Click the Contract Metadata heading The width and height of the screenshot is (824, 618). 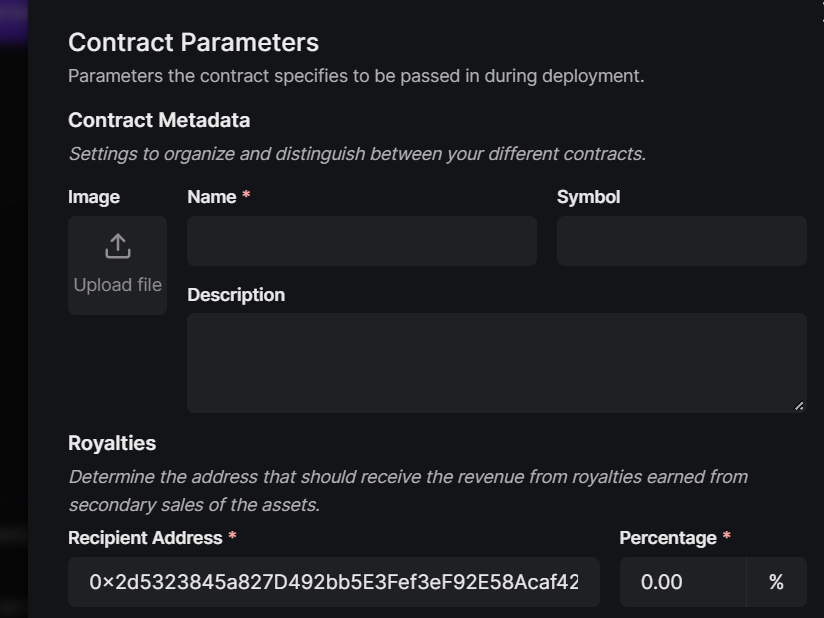pos(159,120)
